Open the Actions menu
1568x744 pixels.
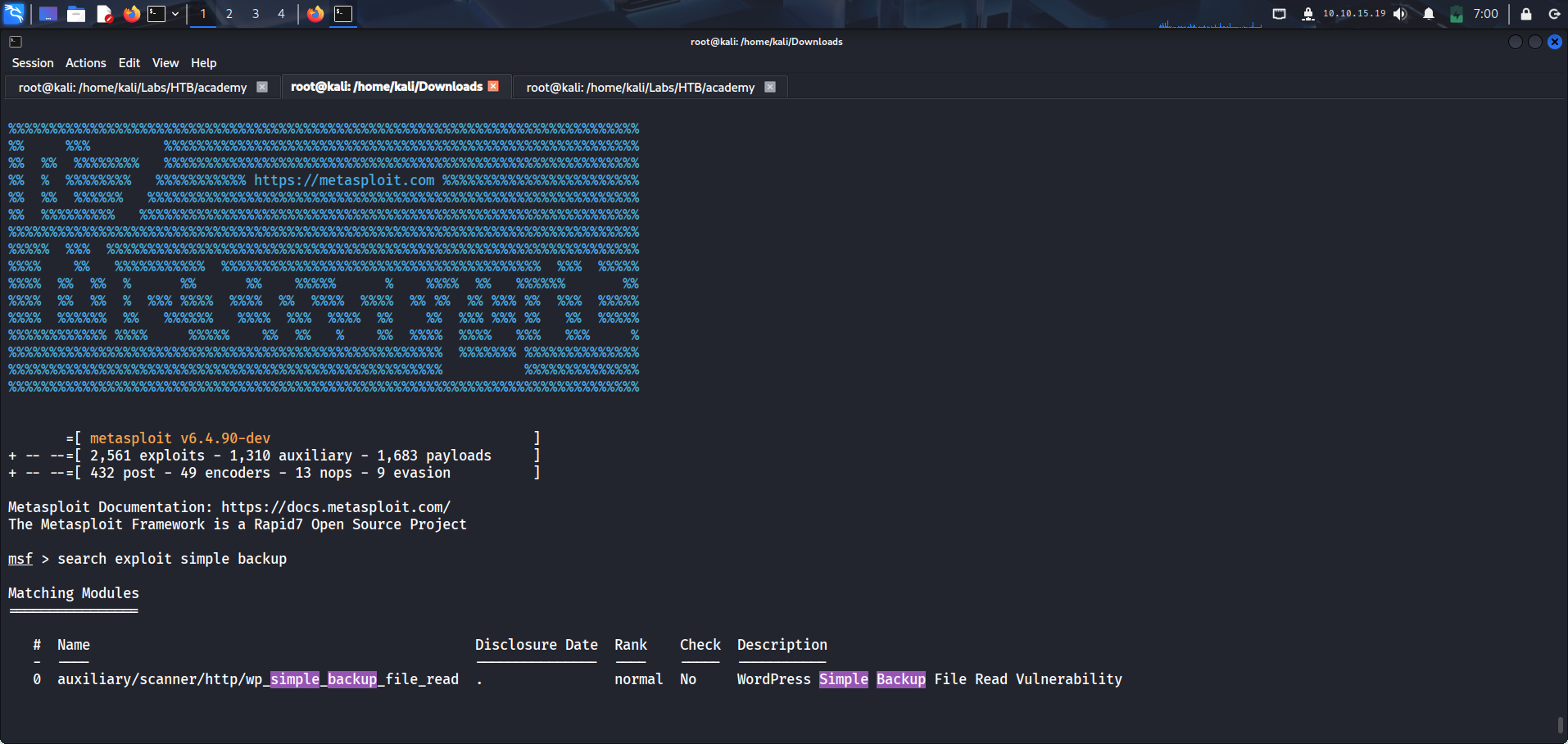86,63
